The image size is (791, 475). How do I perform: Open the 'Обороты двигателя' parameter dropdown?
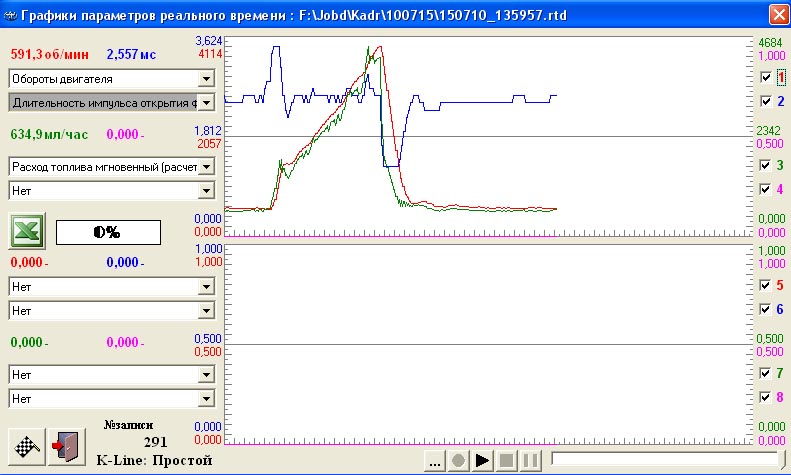click(206, 78)
